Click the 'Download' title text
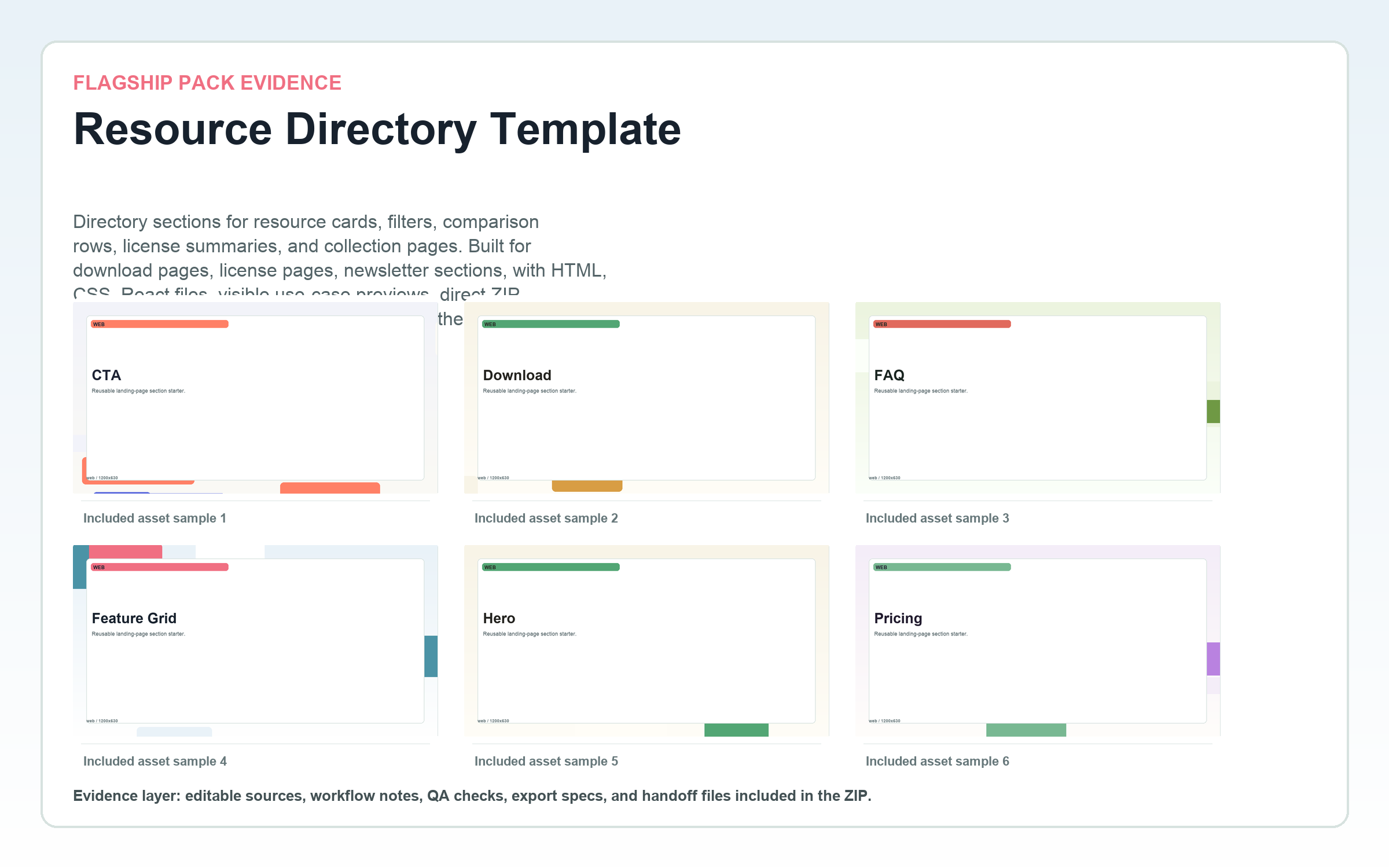Screen dimensions: 1389x868 point(517,375)
